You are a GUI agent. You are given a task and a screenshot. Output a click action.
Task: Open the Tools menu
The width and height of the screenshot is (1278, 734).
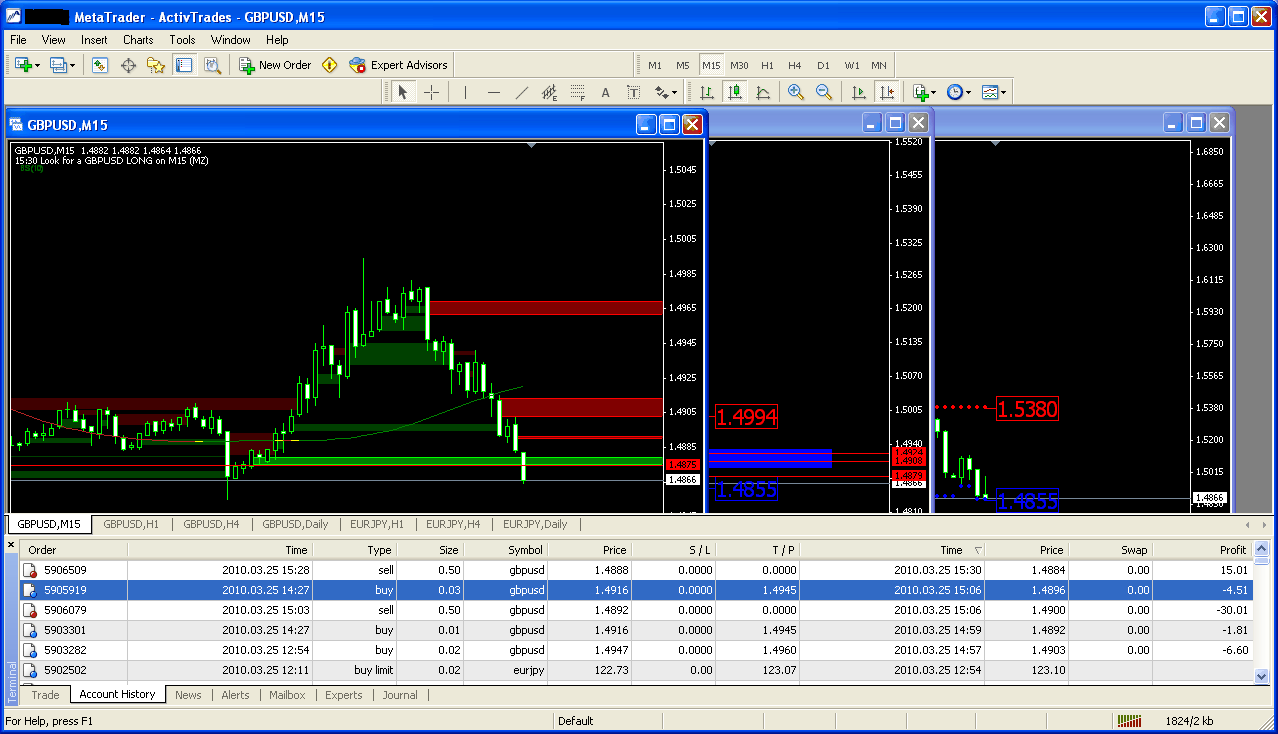pos(182,40)
